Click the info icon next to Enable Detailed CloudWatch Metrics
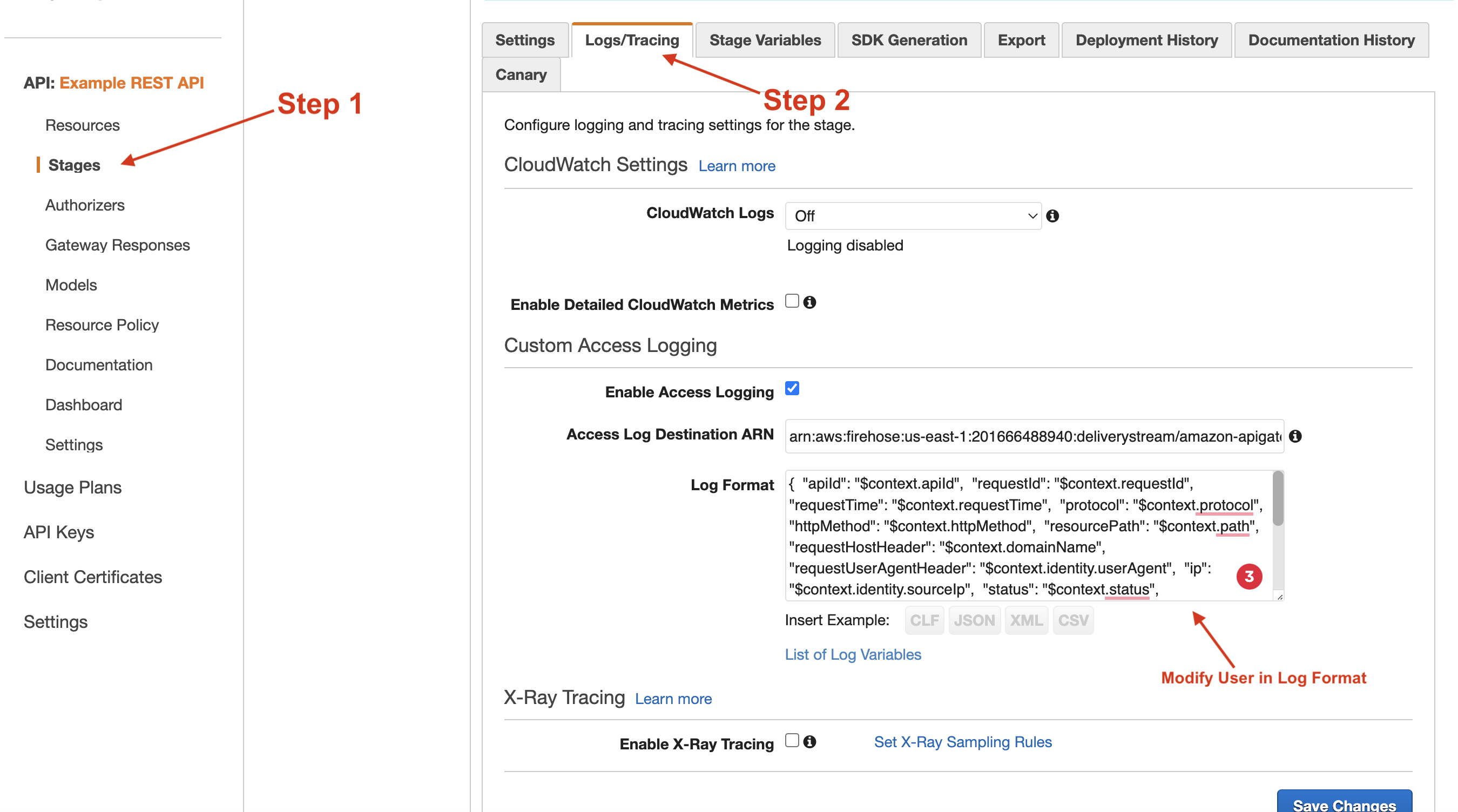 pos(809,302)
